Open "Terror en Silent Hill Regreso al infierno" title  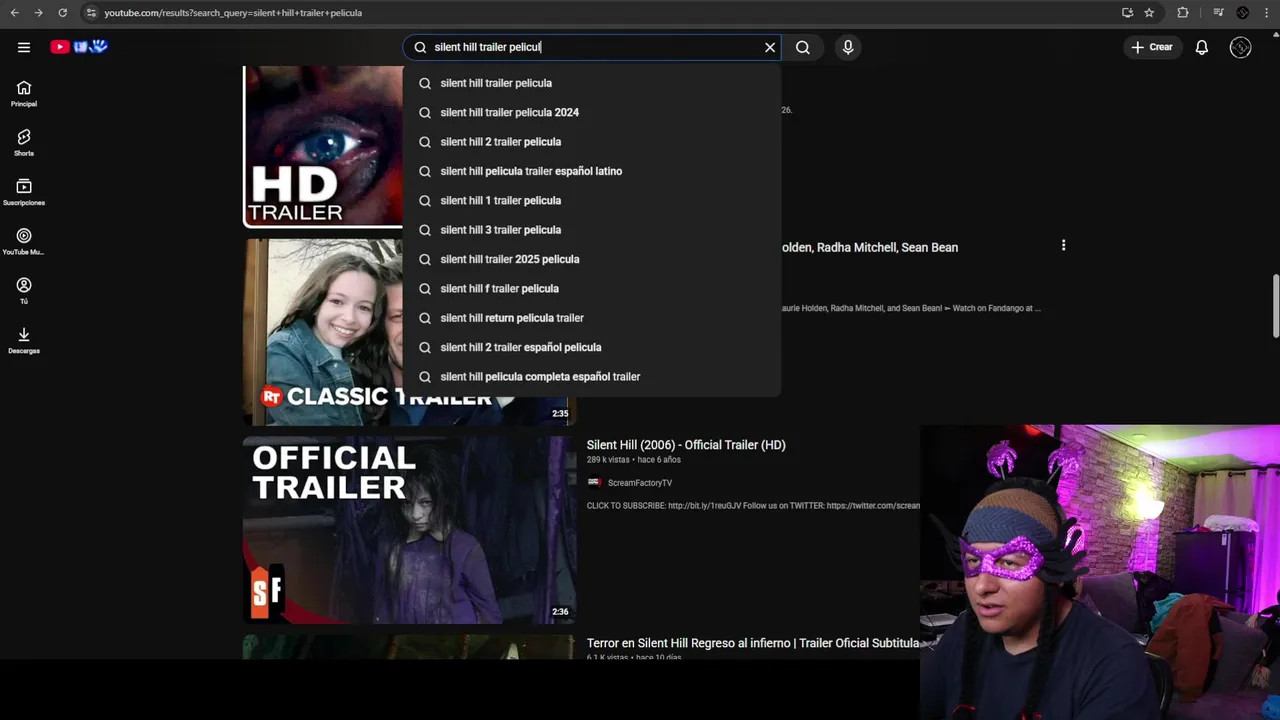[x=752, y=643]
